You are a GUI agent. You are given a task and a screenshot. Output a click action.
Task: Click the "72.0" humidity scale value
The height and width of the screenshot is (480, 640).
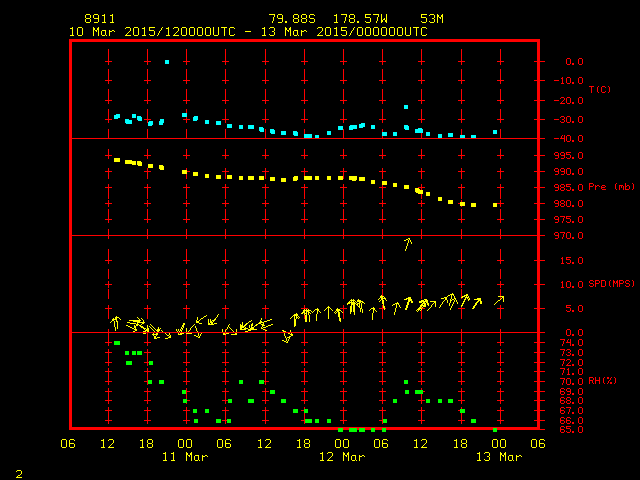point(571,362)
